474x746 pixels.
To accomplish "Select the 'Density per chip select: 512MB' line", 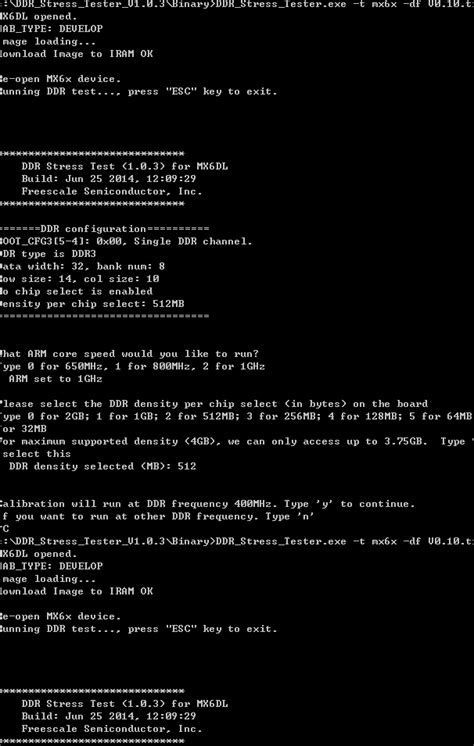I will pos(92,304).
